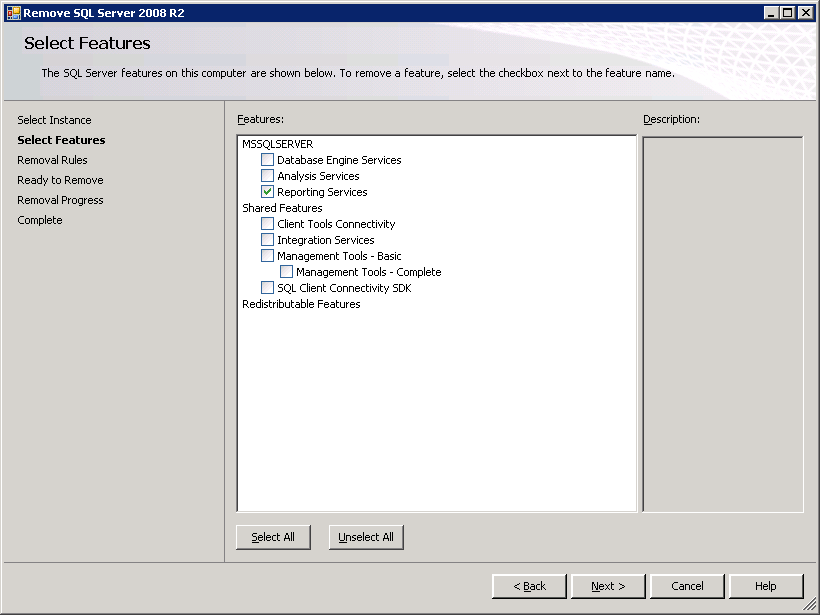Mark the SQL Client Connectivity SDK checkbox
This screenshot has height=615, width=820.
267,288
